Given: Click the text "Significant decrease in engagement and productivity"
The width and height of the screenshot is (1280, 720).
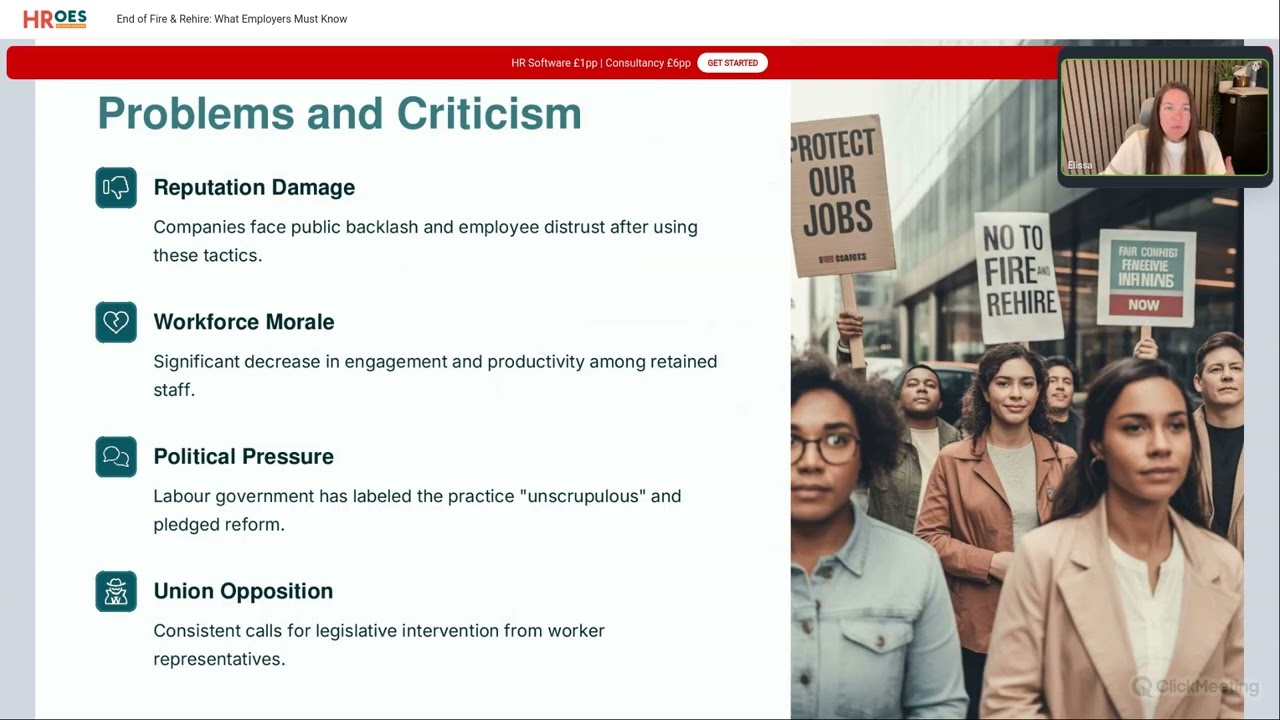Looking at the screenshot, I should point(369,361).
